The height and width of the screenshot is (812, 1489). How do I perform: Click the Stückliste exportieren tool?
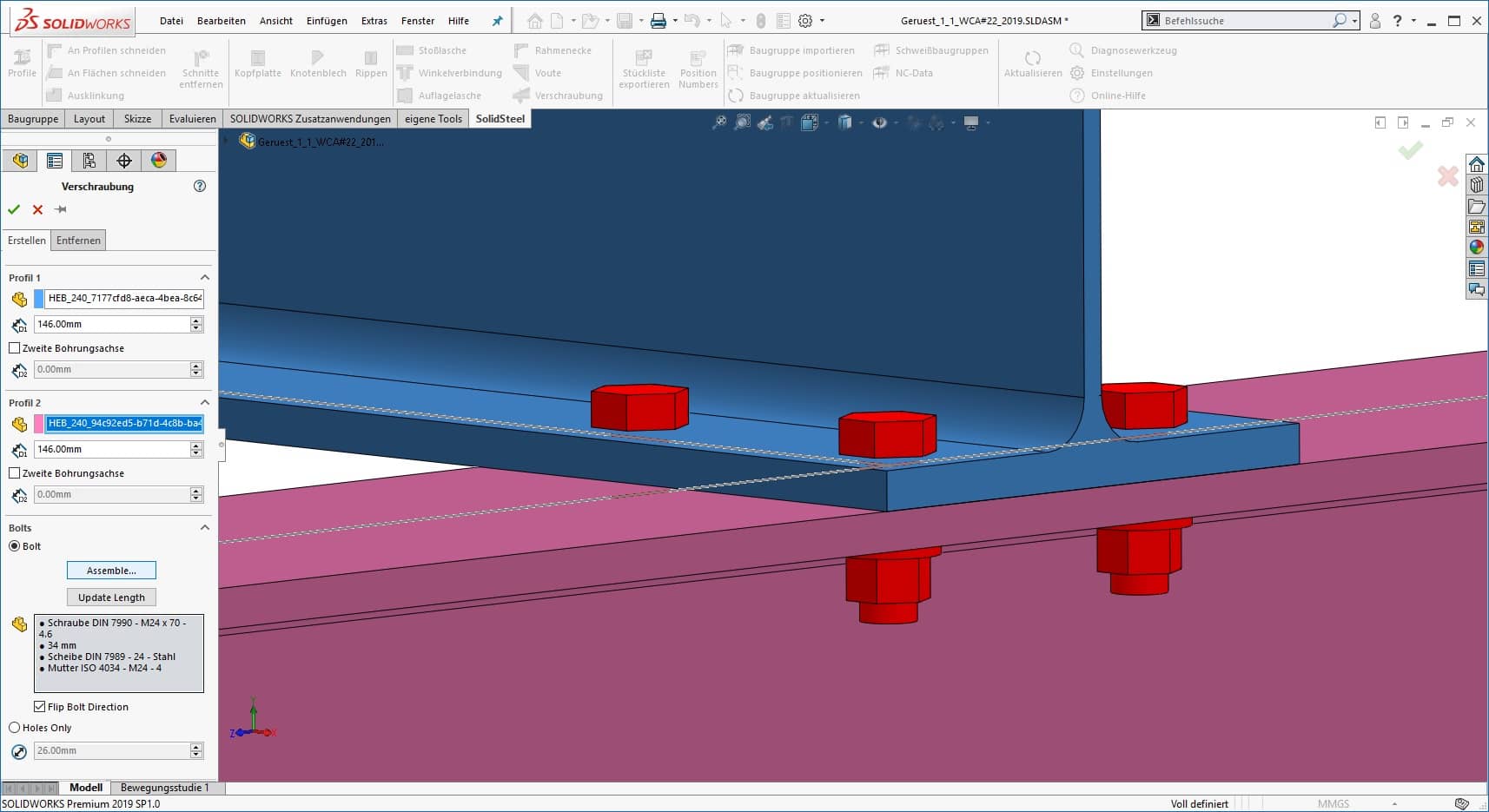644,68
